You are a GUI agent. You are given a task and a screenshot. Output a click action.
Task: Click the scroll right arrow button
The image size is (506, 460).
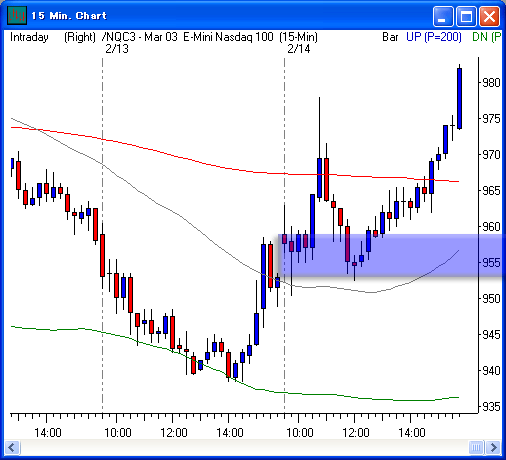[x=494, y=447]
